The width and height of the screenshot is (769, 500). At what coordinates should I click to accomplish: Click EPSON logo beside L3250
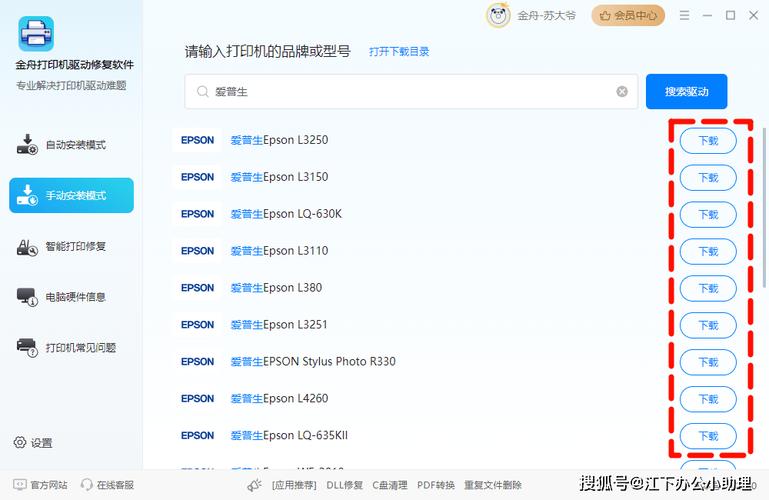pos(197,140)
